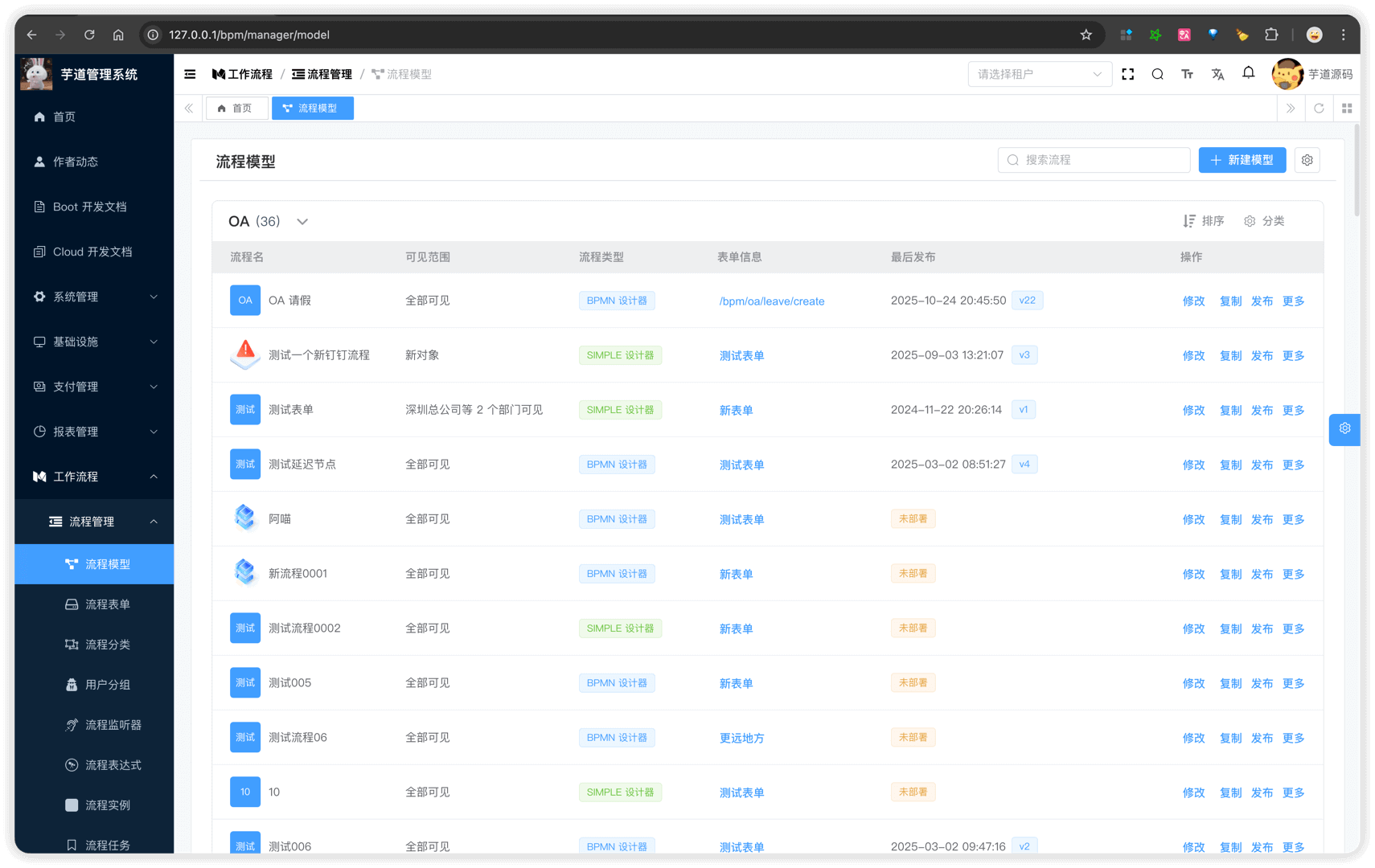
Task: Open the floating blue settings gear
Action: [x=1344, y=429]
